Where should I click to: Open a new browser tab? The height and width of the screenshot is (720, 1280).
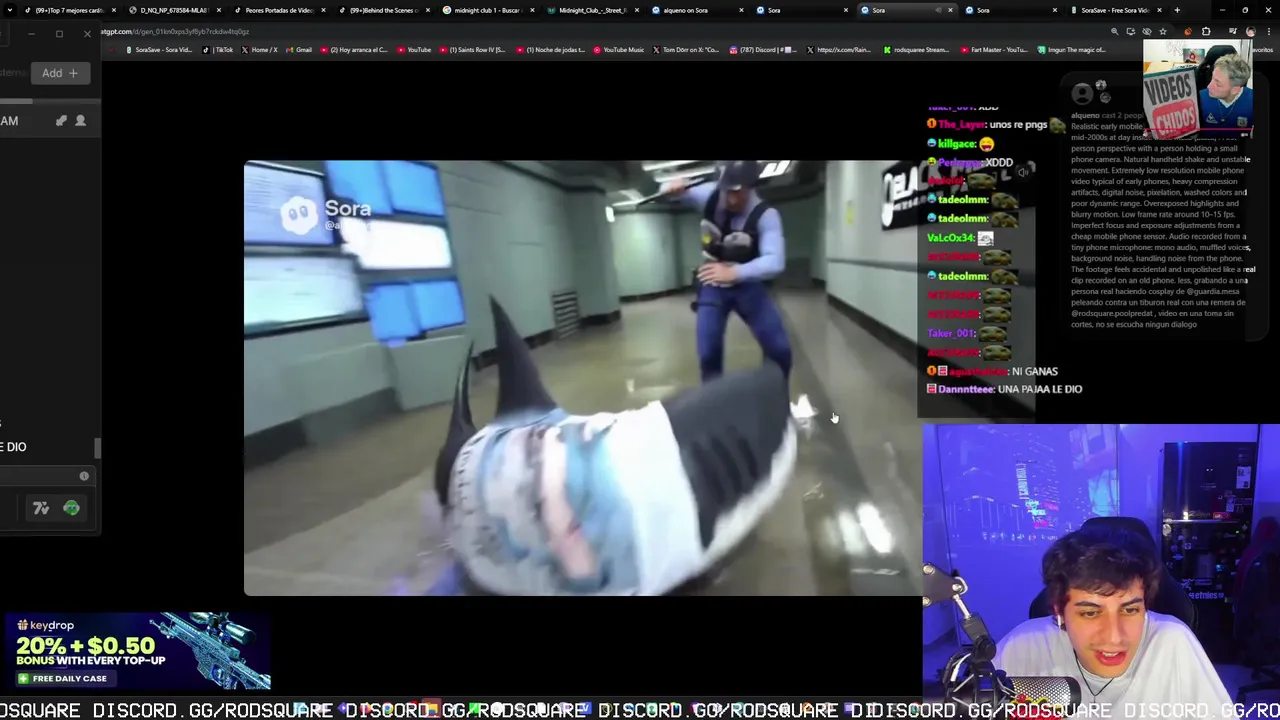click(x=1177, y=10)
